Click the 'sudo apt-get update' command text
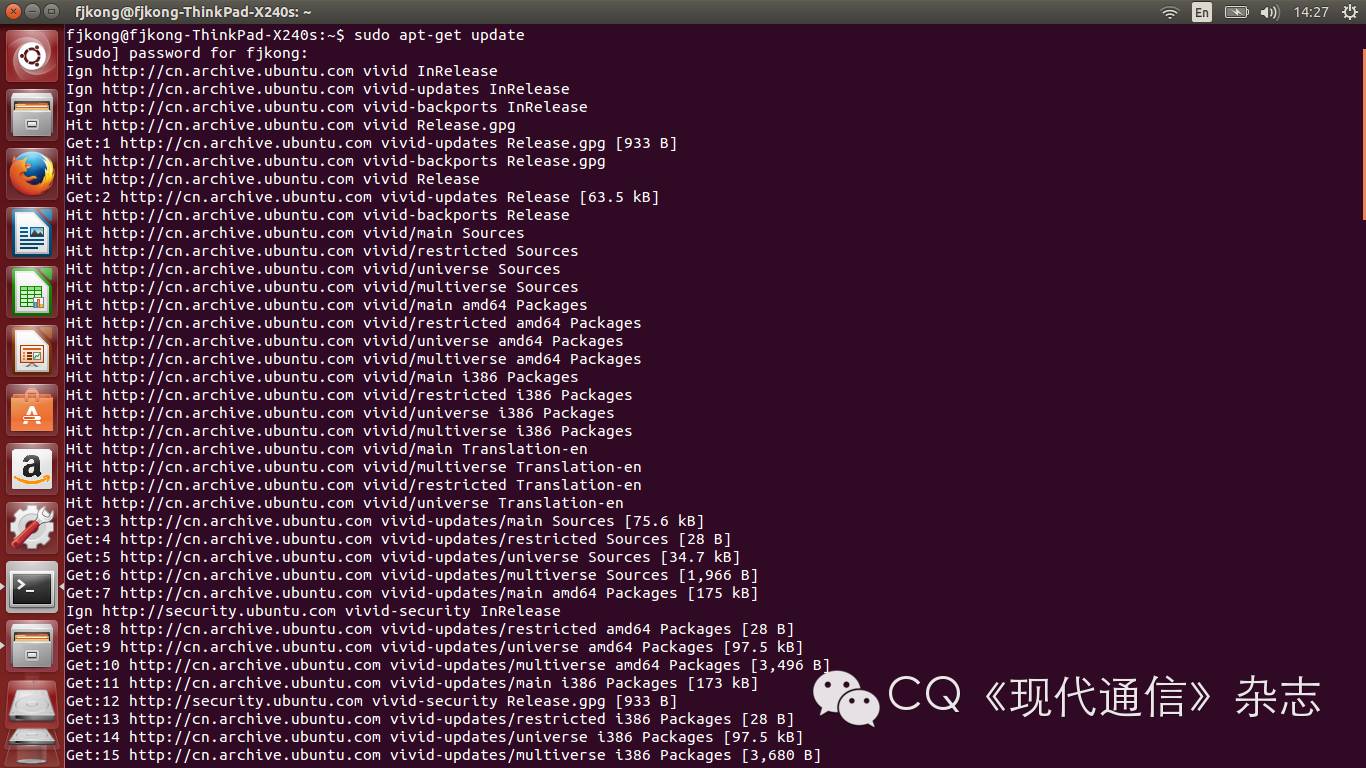This screenshot has width=1366, height=768. (x=438, y=35)
